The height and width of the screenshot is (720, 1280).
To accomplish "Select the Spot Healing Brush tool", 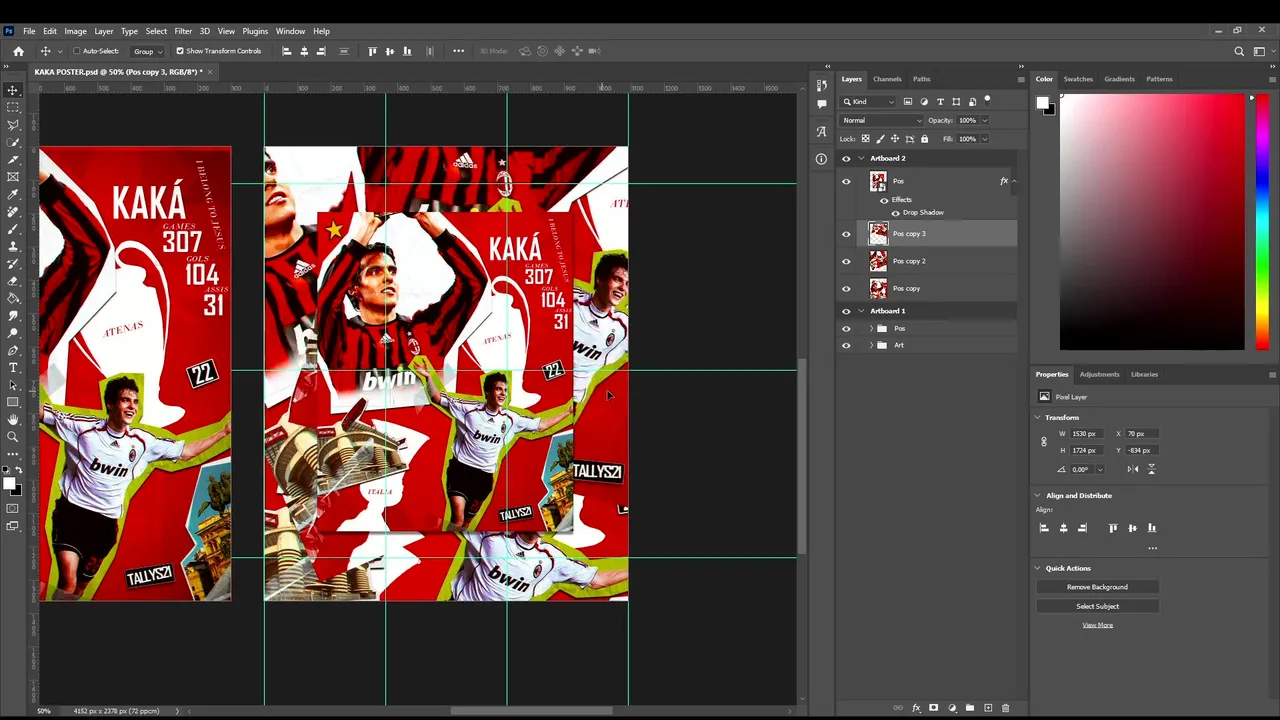I will [13, 211].
